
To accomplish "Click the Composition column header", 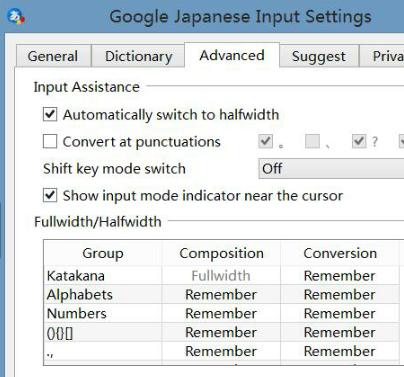I will coord(221,253).
